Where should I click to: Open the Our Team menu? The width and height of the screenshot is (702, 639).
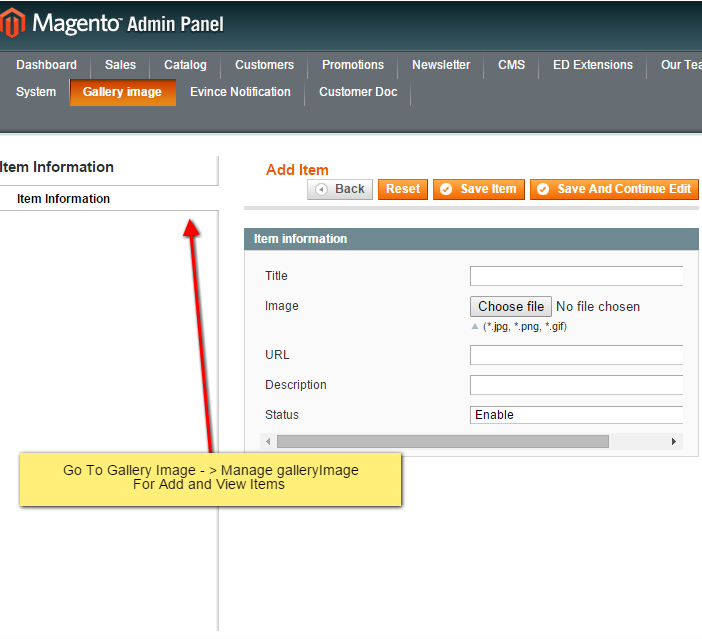coord(681,65)
